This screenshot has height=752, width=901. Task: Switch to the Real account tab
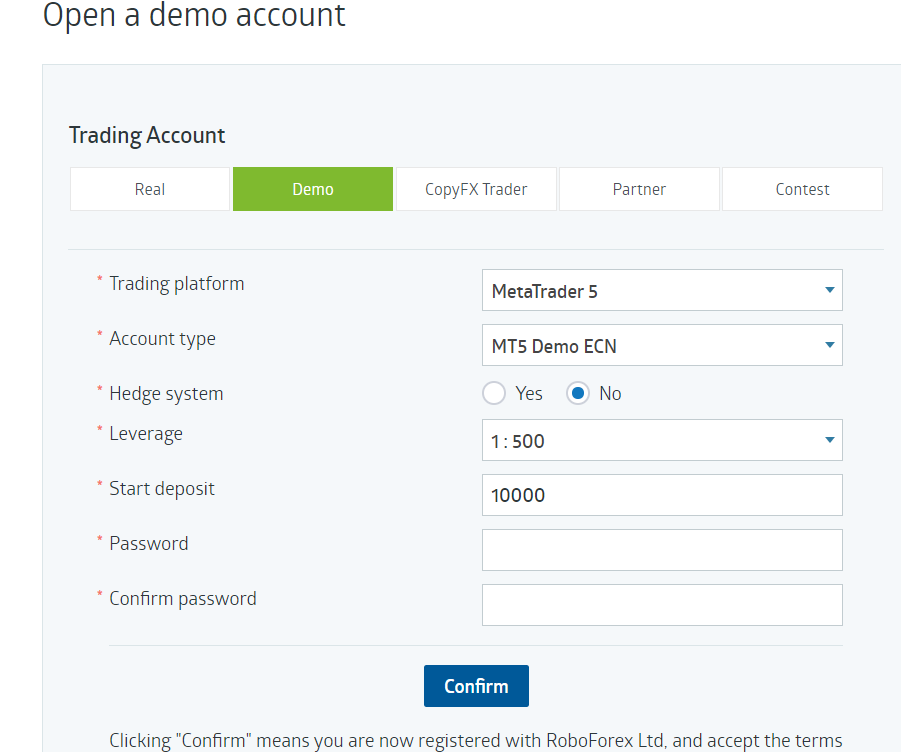tap(150, 189)
